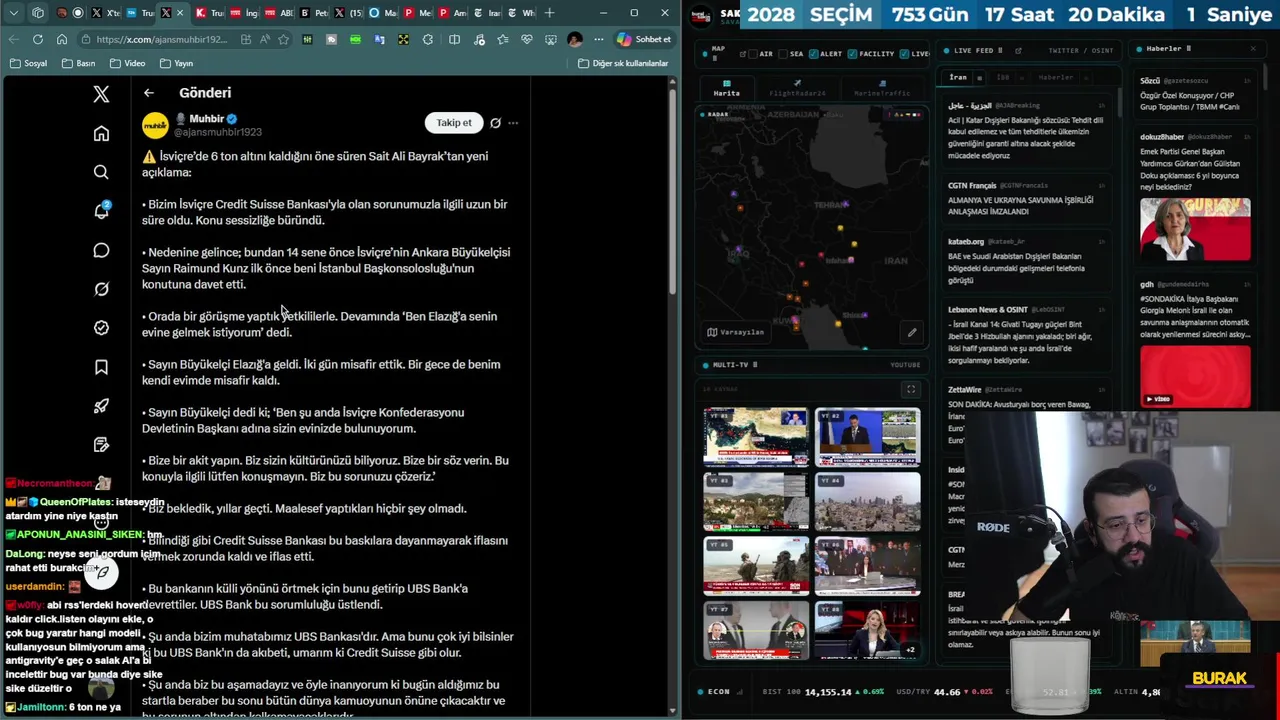Open the İran feed tab menu icon

[979, 77]
